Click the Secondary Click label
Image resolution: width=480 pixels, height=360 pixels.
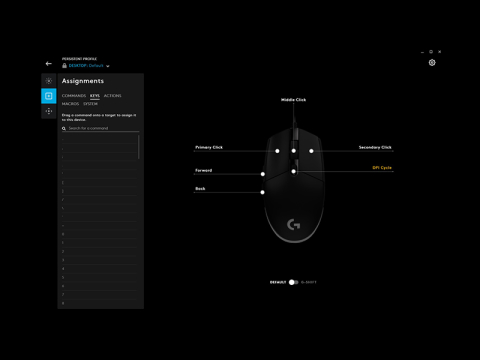(375, 147)
